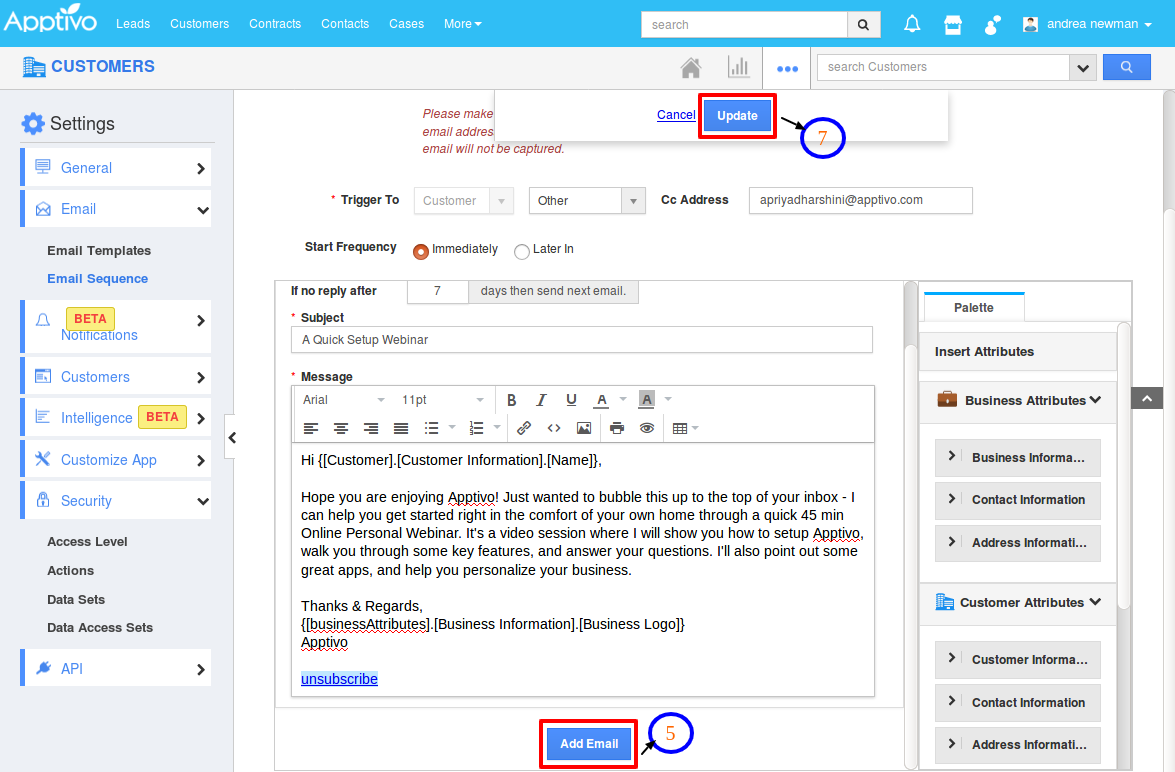The image size is (1175, 772).
Task: Open Cases in top navigation
Action: (406, 24)
